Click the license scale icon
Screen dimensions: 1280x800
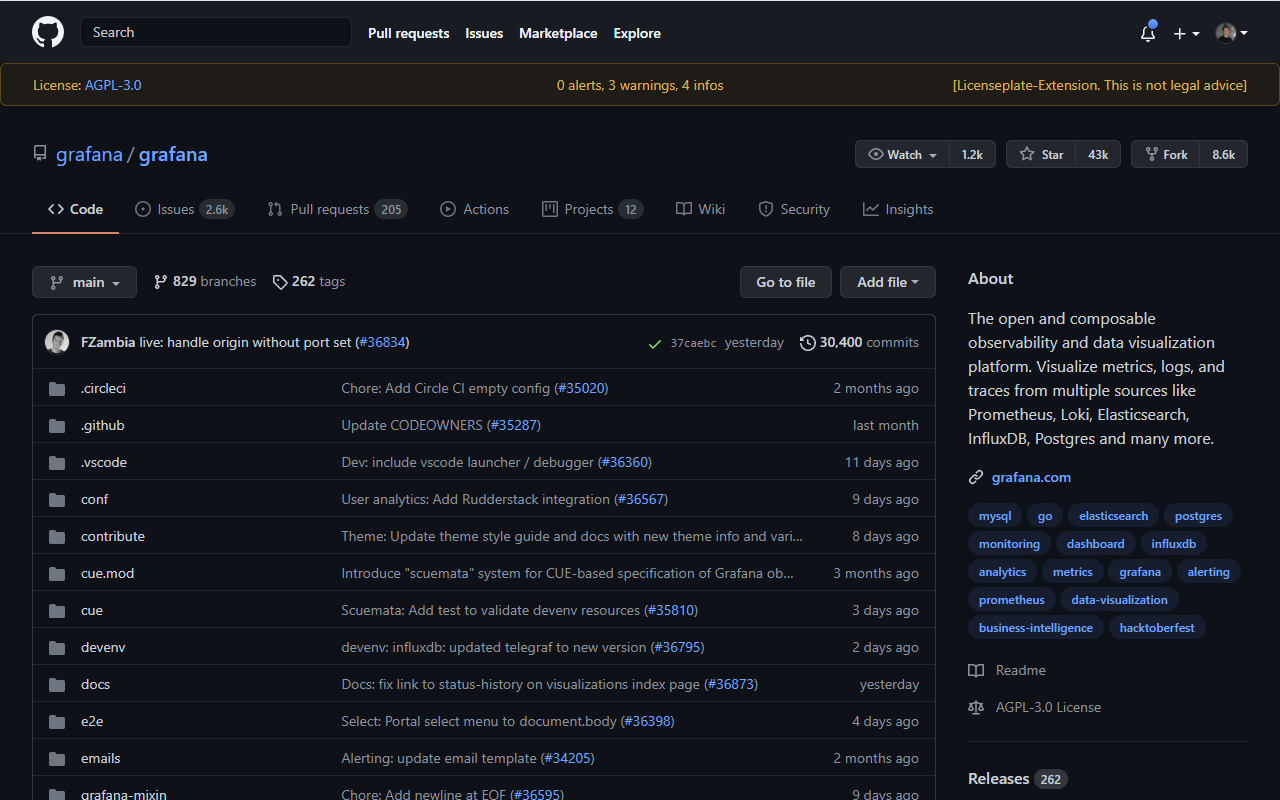976,707
